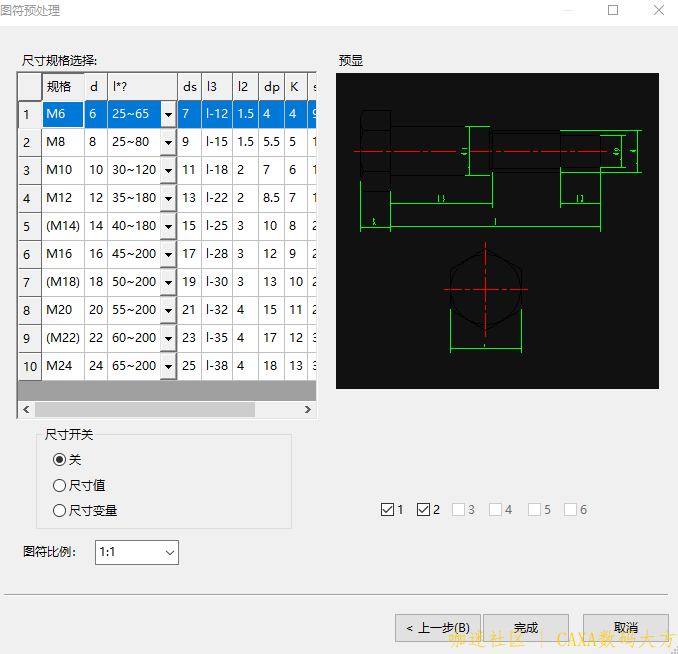The height and width of the screenshot is (654, 678).
Task: Open the 图符比例 1:1 dropdown
Action: click(137, 552)
